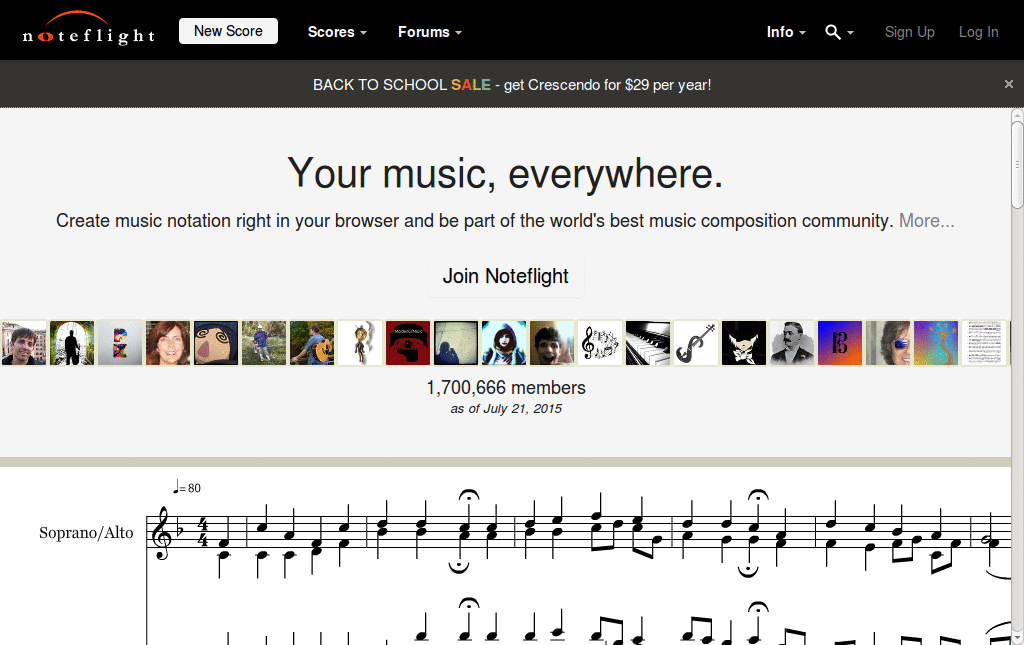The height and width of the screenshot is (645, 1024).
Task: Open avatar with treble clef and notes
Action: click(x=600, y=343)
